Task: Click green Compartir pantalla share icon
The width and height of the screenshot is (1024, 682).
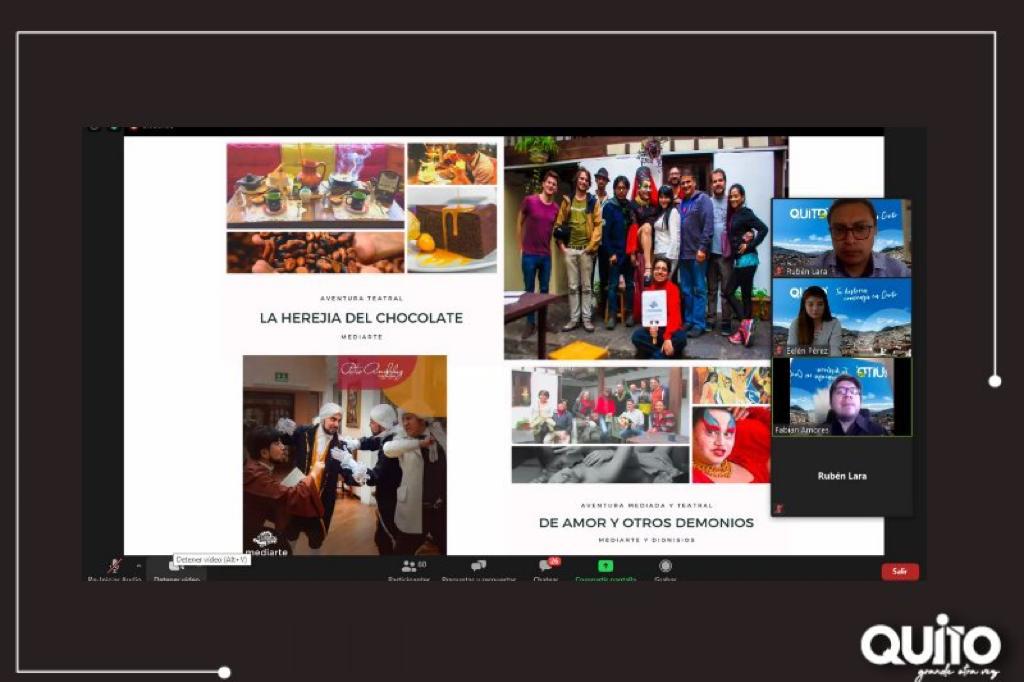Action: [605, 567]
